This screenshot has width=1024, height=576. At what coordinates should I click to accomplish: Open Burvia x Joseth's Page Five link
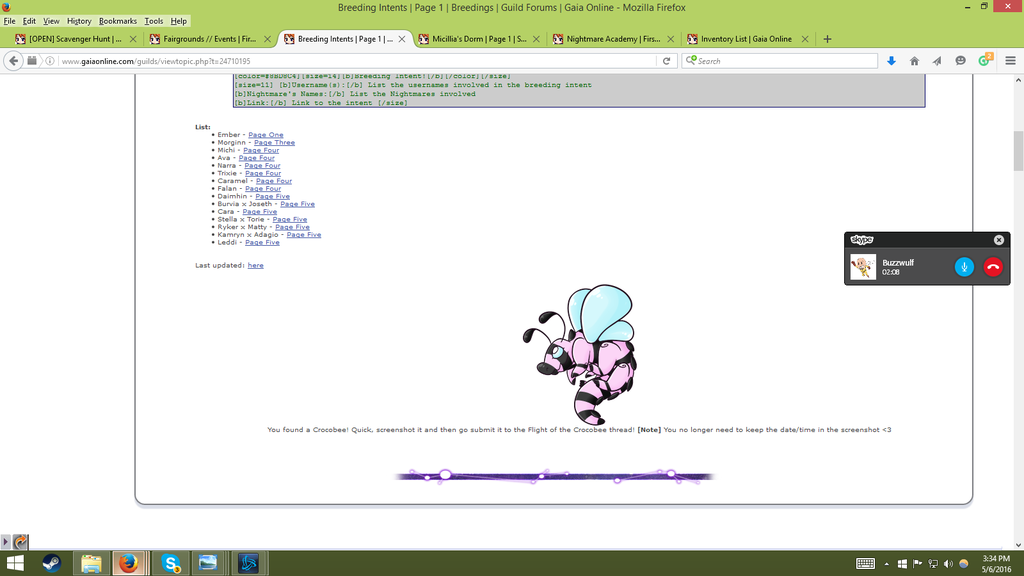tap(297, 204)
